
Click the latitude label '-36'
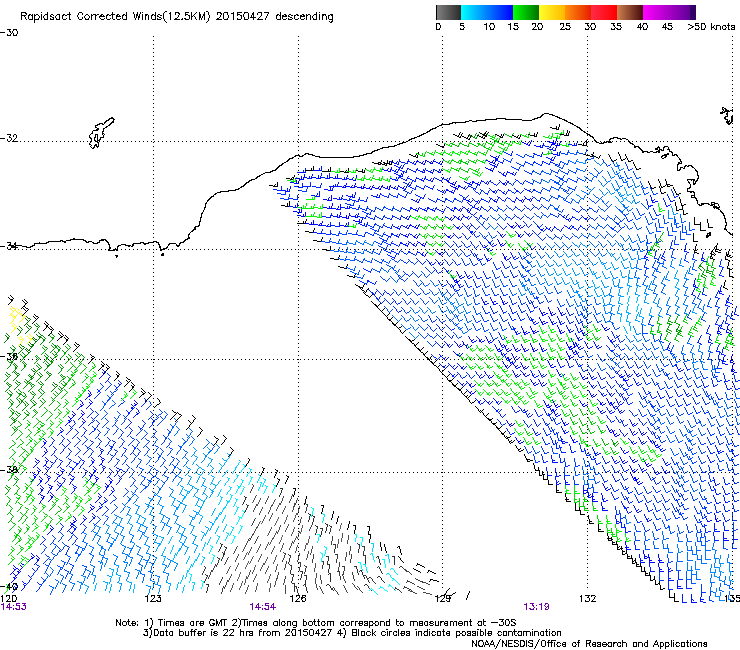[x=9, y=356]
